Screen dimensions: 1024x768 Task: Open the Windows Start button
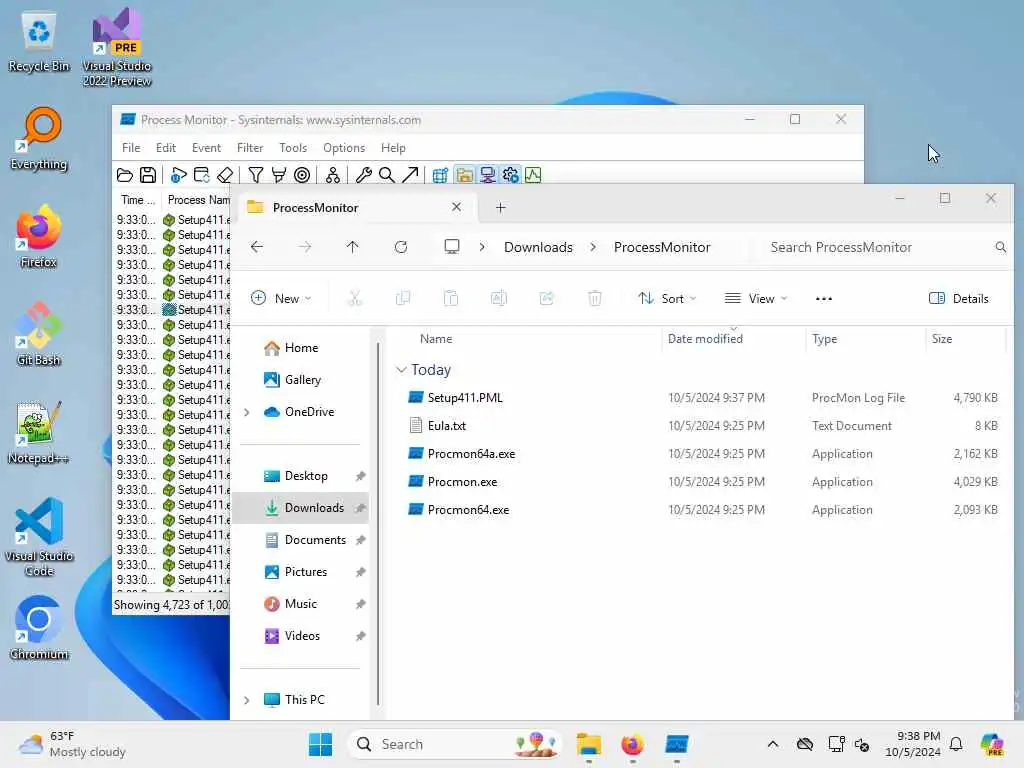(320, 744)
